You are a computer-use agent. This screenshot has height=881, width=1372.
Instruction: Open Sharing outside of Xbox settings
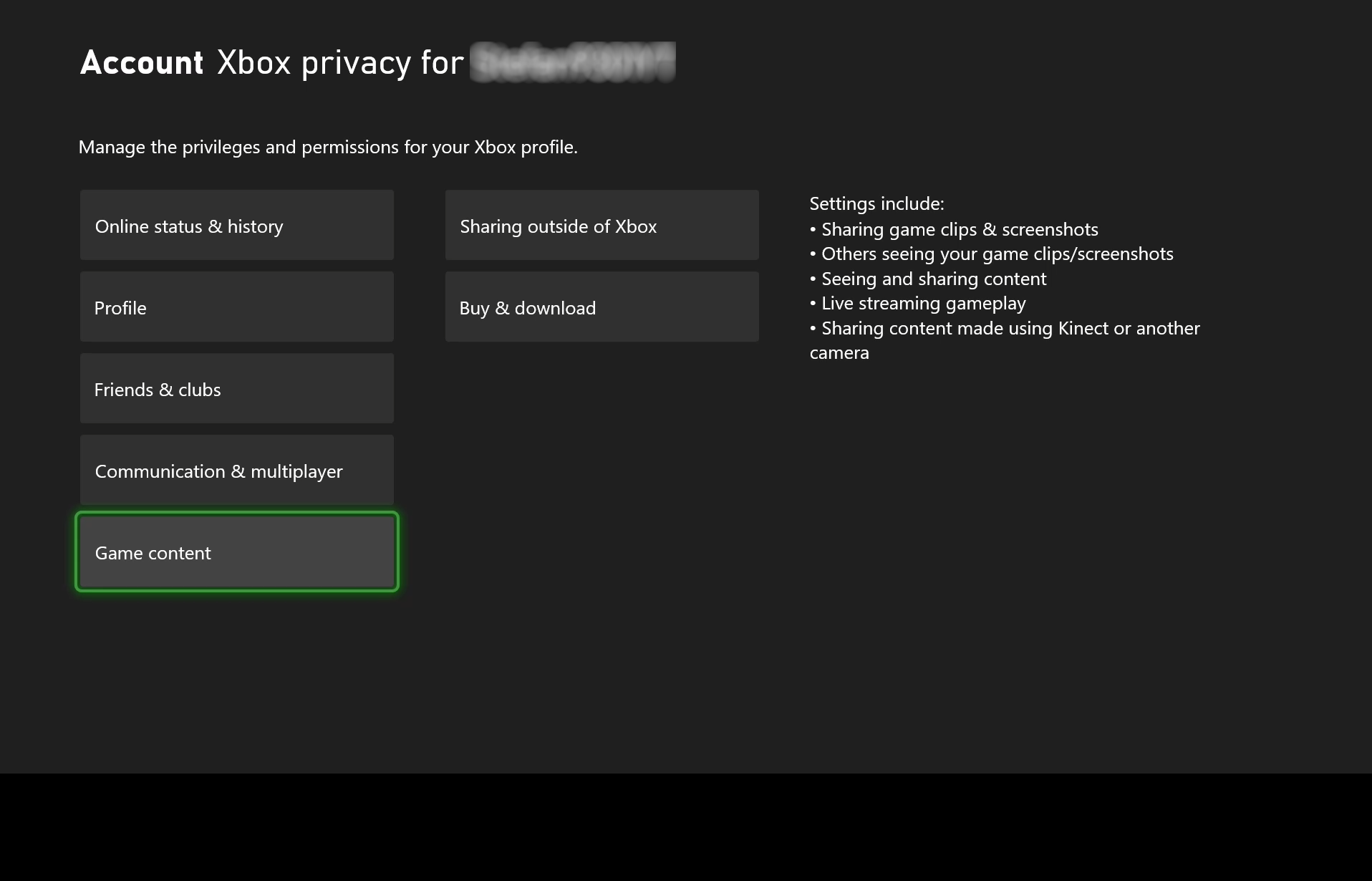pyautogui.click(x=602, y=225)
